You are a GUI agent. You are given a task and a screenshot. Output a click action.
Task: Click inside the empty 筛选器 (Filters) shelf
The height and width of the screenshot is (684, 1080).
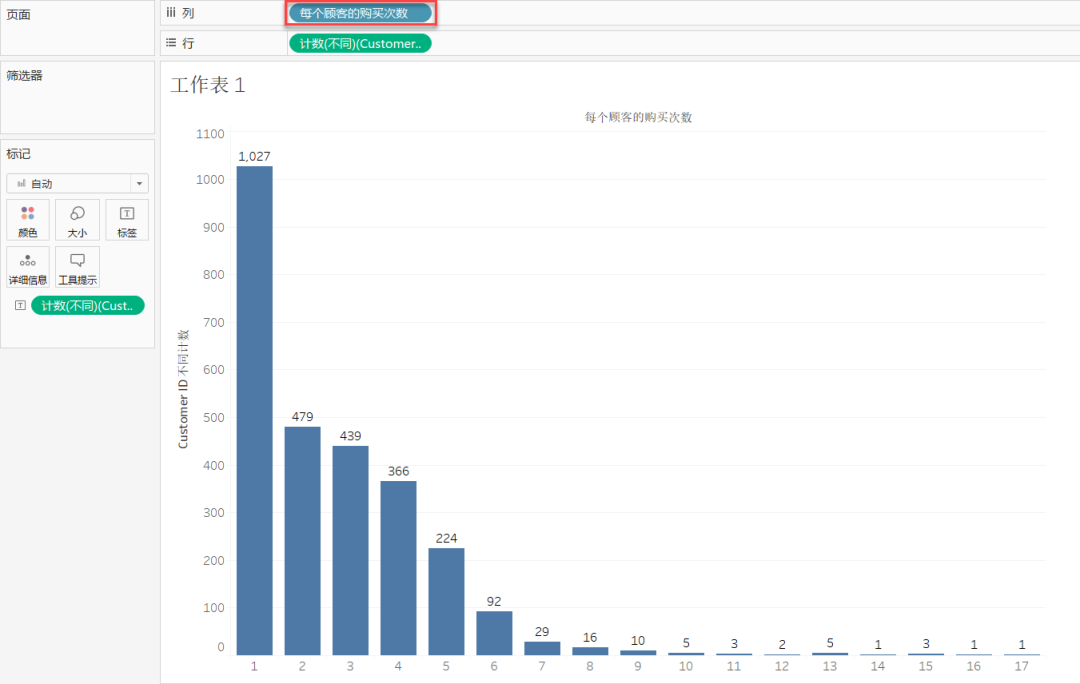coord(77,105)
